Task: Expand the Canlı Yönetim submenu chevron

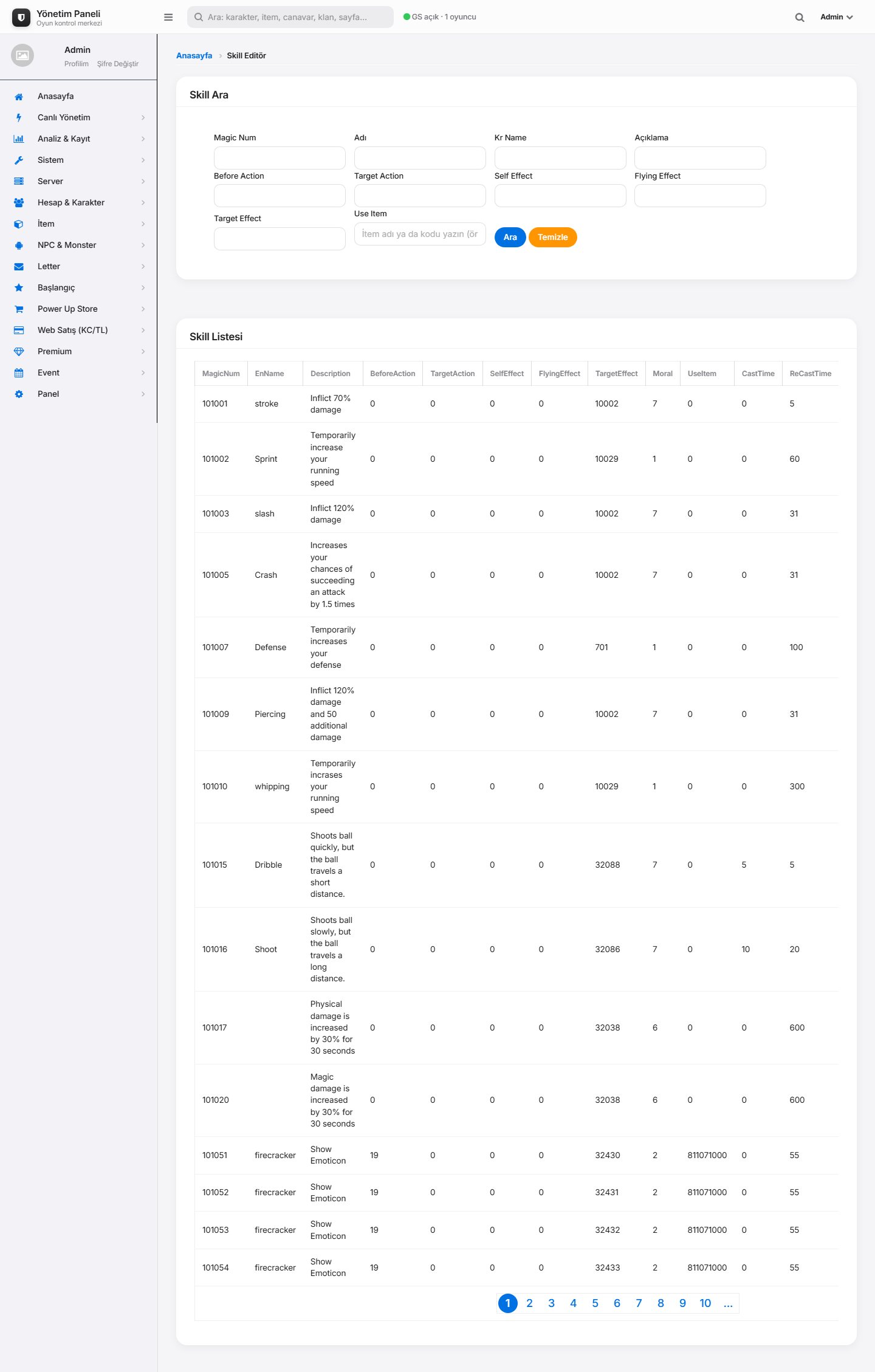Action: click(143, 118)
